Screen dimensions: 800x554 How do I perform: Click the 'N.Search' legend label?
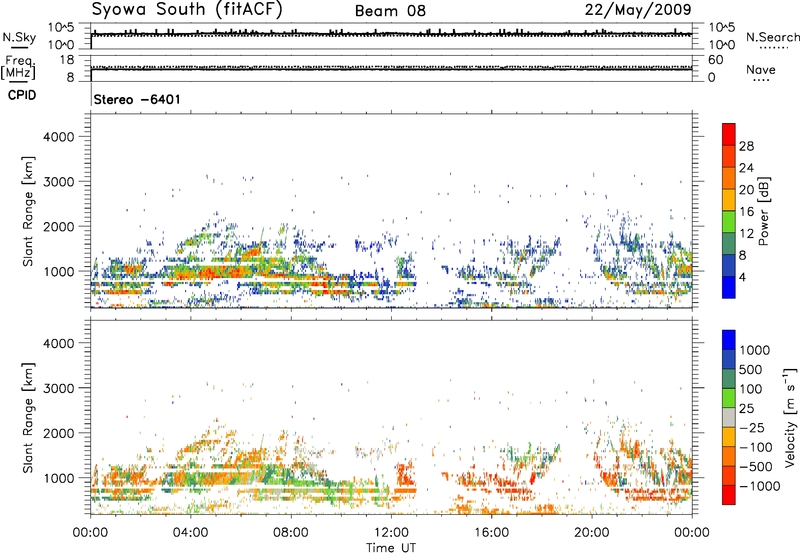coord(773,37)
